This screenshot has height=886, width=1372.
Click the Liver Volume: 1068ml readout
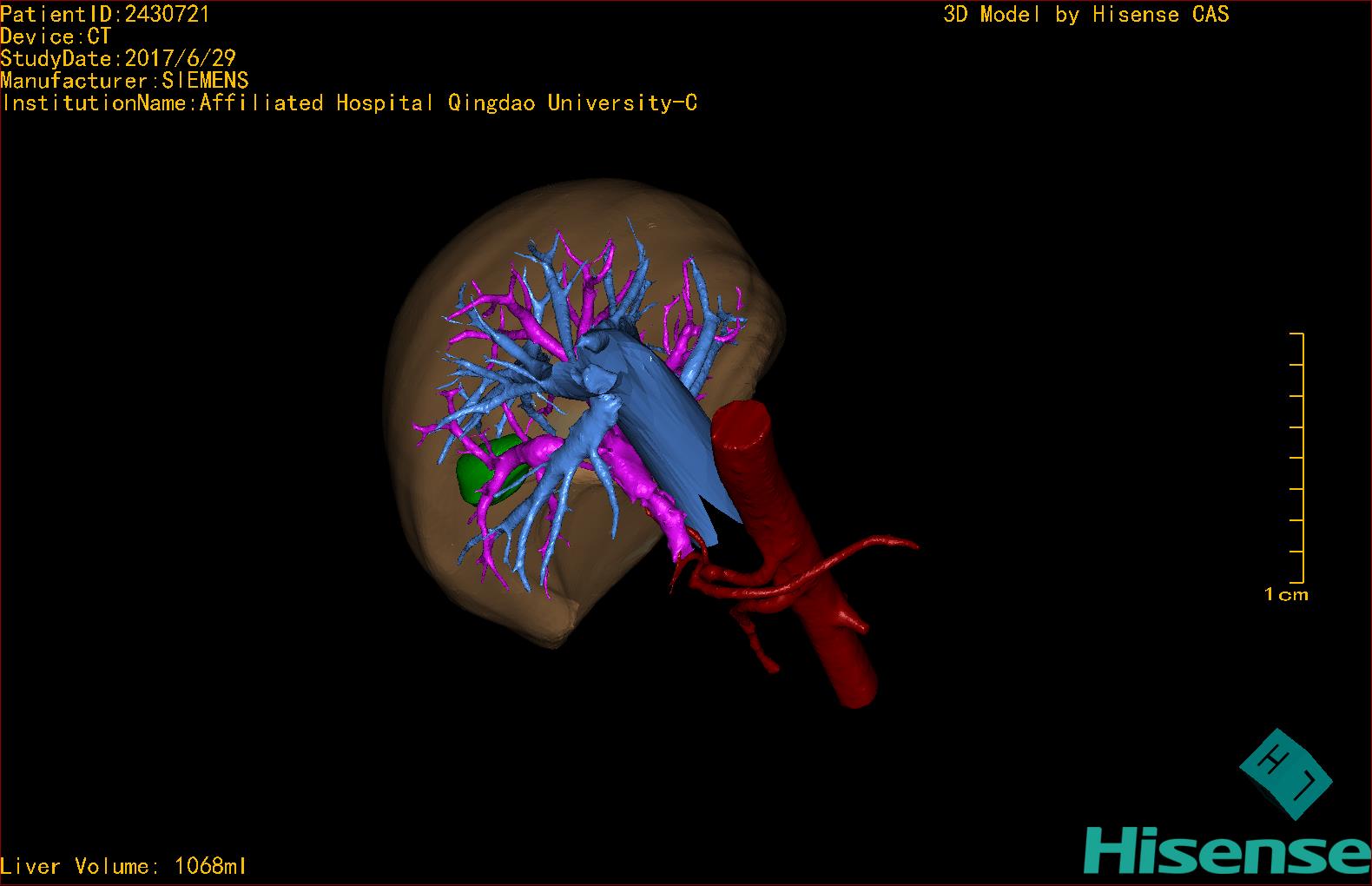point(123,866)
